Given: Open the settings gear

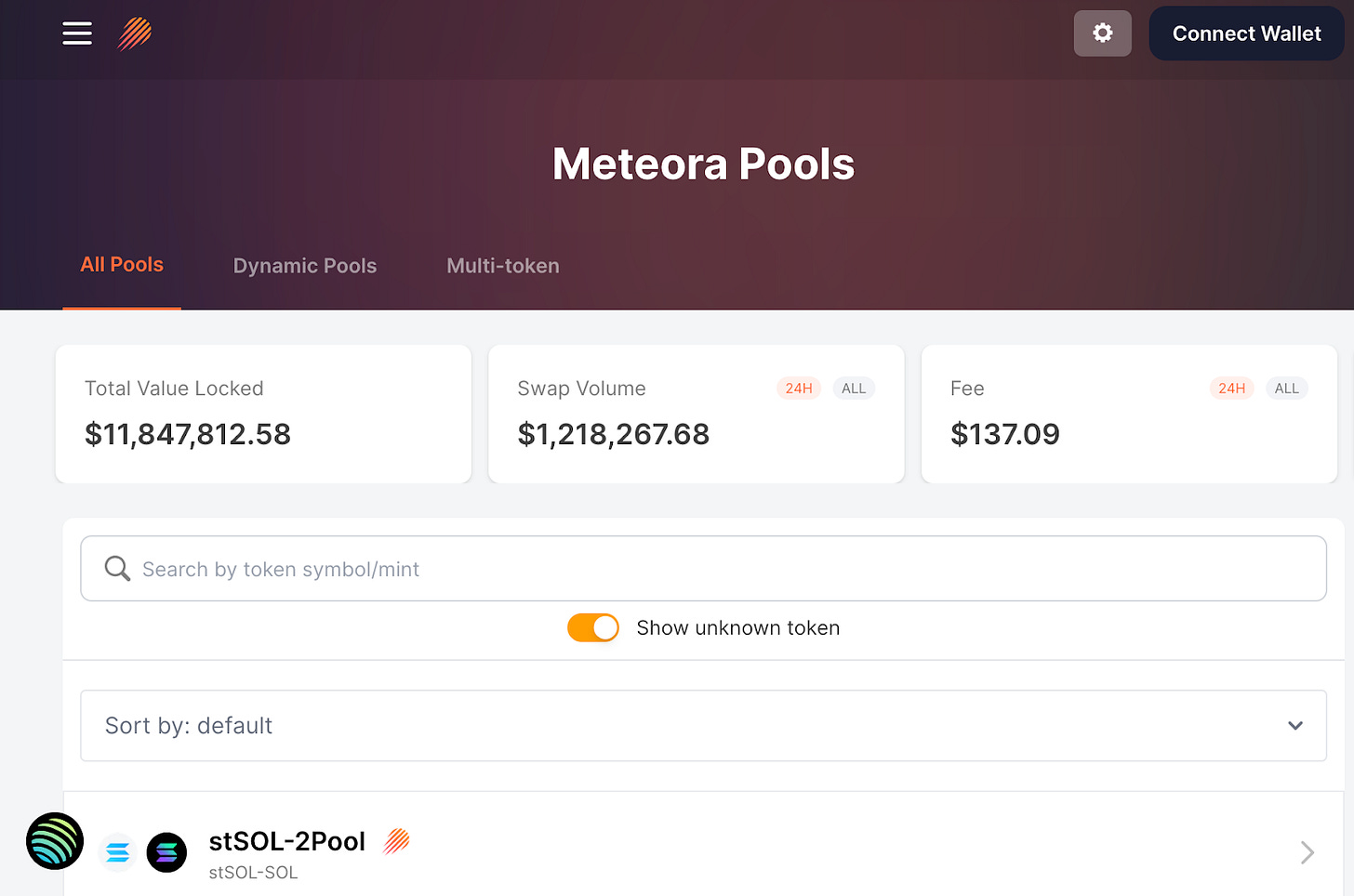Looking at the screenshot, I should [1102, 33].
